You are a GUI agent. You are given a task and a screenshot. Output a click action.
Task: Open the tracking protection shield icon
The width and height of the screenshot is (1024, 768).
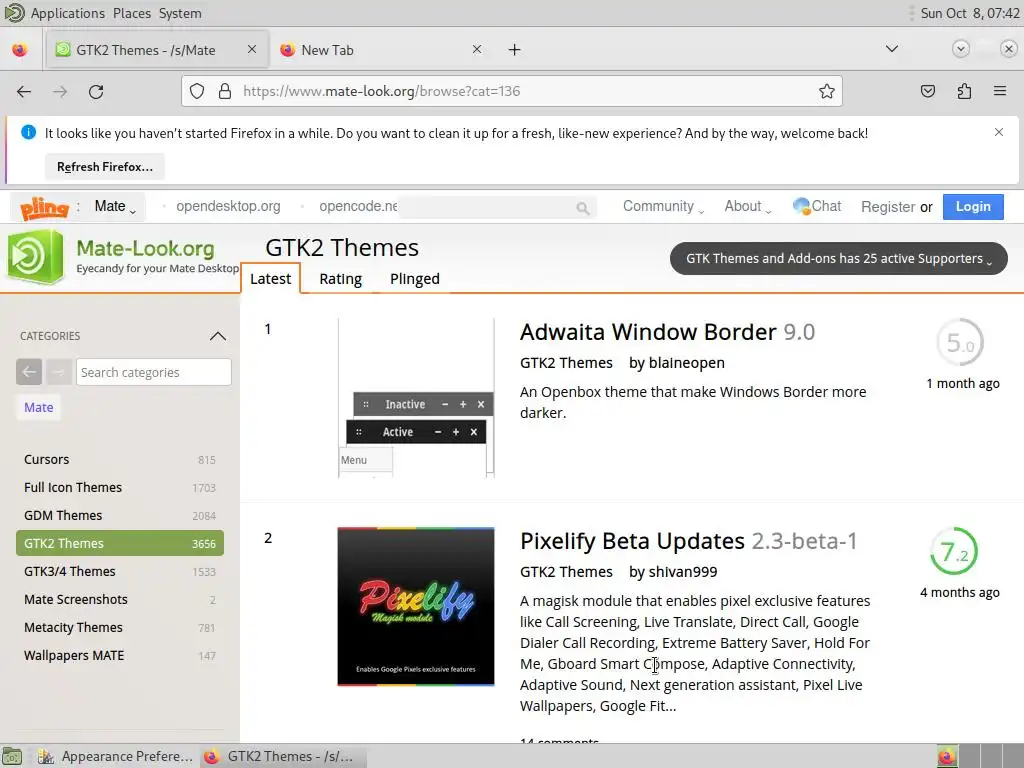click(197, 91)
